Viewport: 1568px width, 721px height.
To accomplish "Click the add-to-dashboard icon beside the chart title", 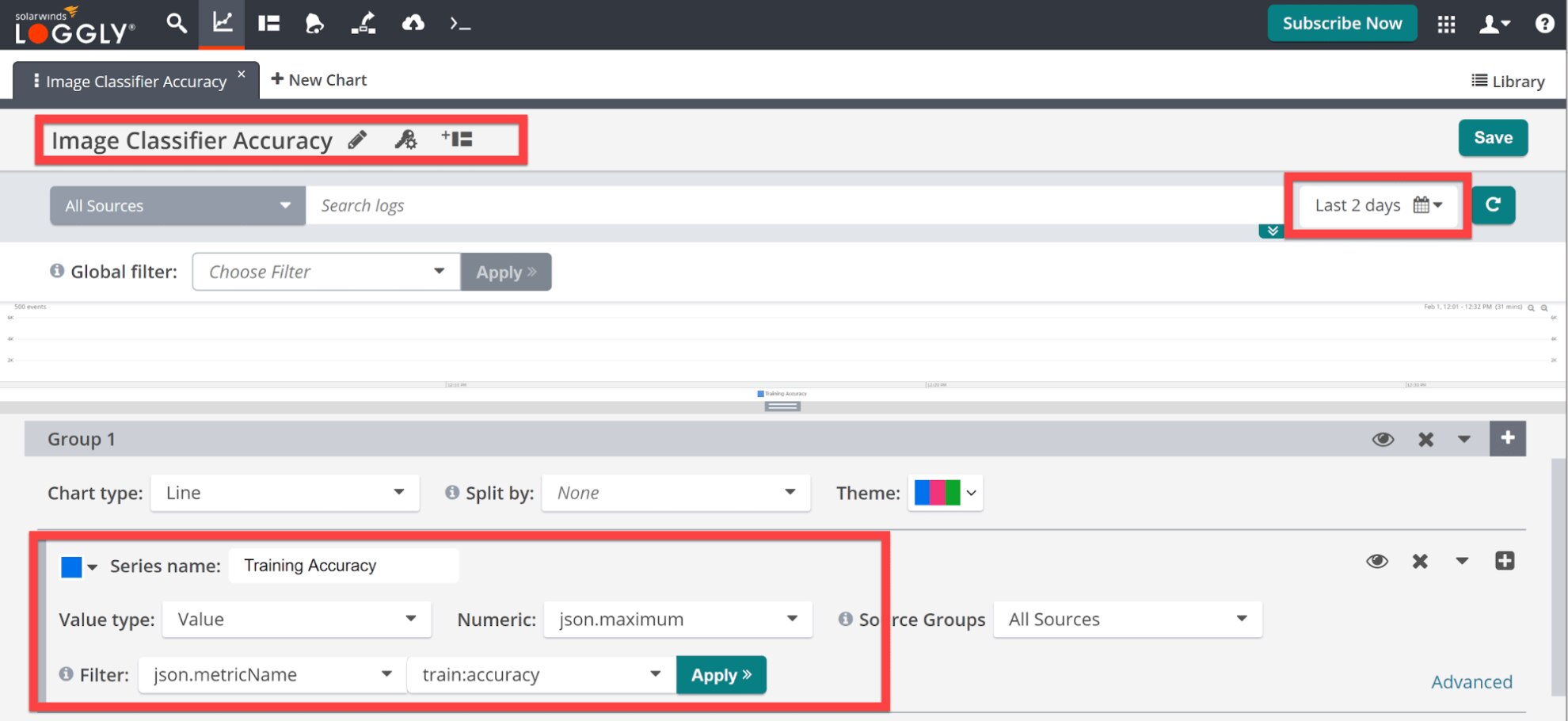I will pyautogui.click(x=458, y=137).
